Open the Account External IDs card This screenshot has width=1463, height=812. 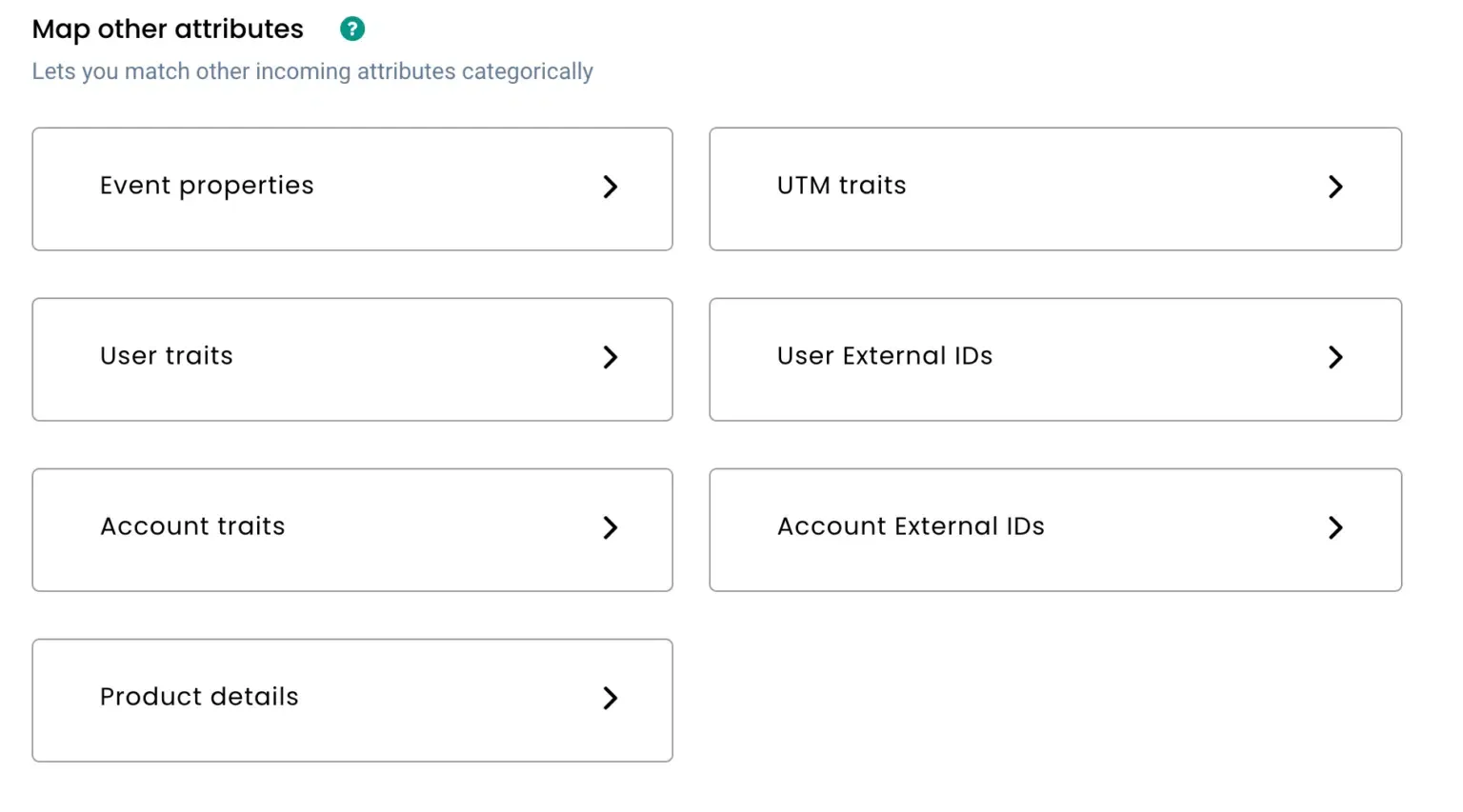pyautogui.click(x=1055, y=530)
